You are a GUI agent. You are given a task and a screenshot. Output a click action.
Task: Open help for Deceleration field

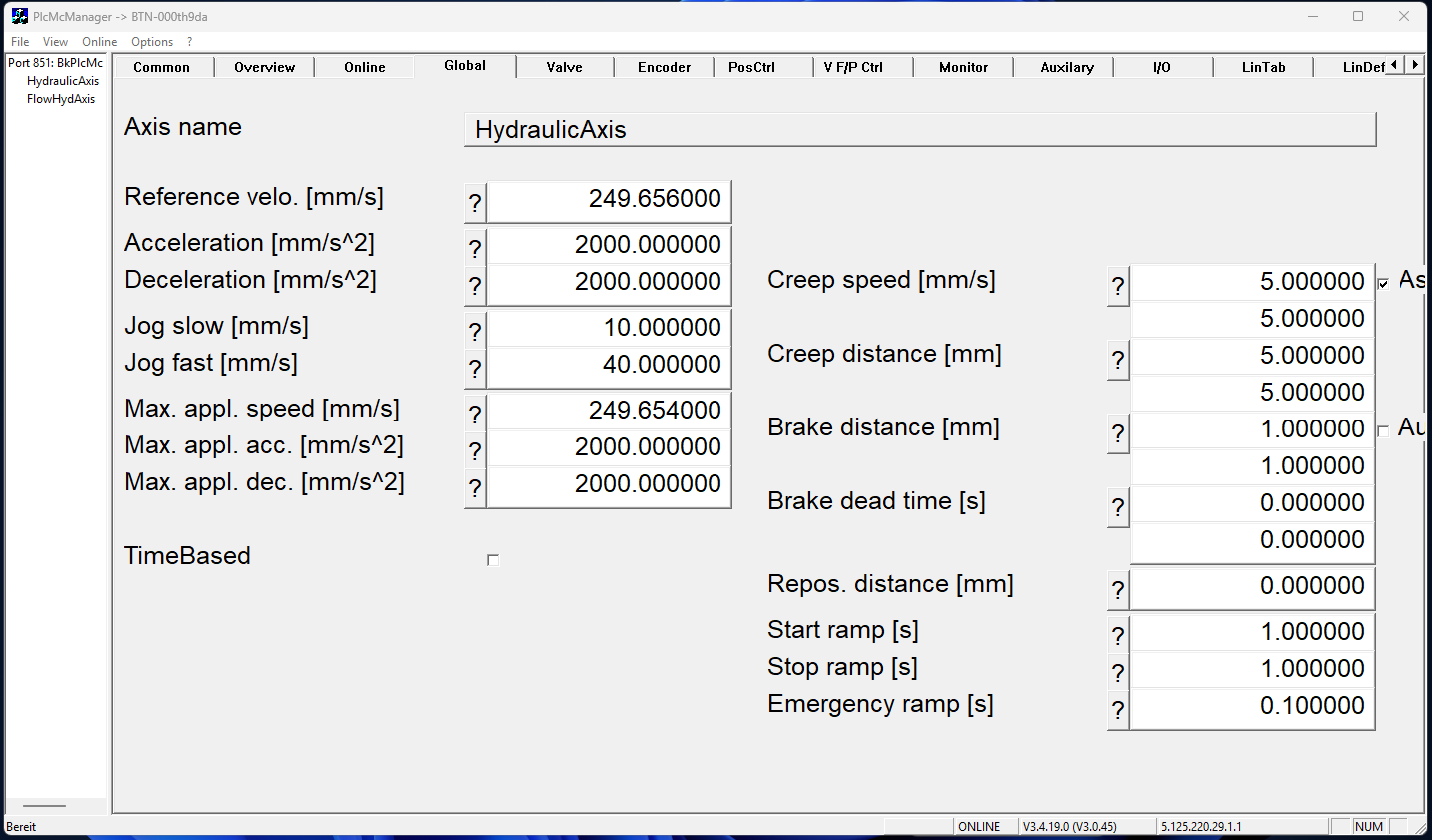(475, 286)
